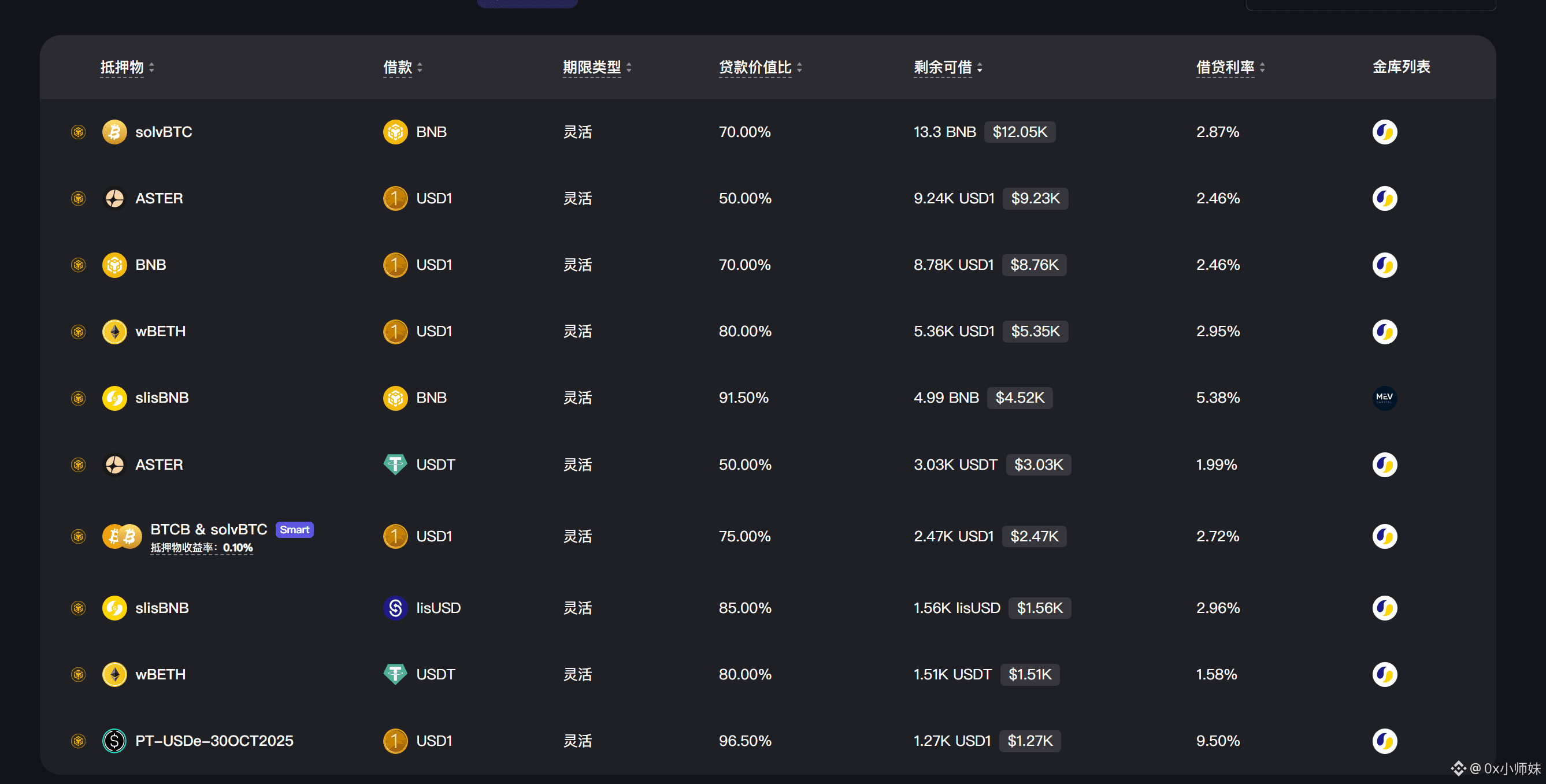
Task: Click the MEV Capital vault icon
Action: [x=1384, y=397]
